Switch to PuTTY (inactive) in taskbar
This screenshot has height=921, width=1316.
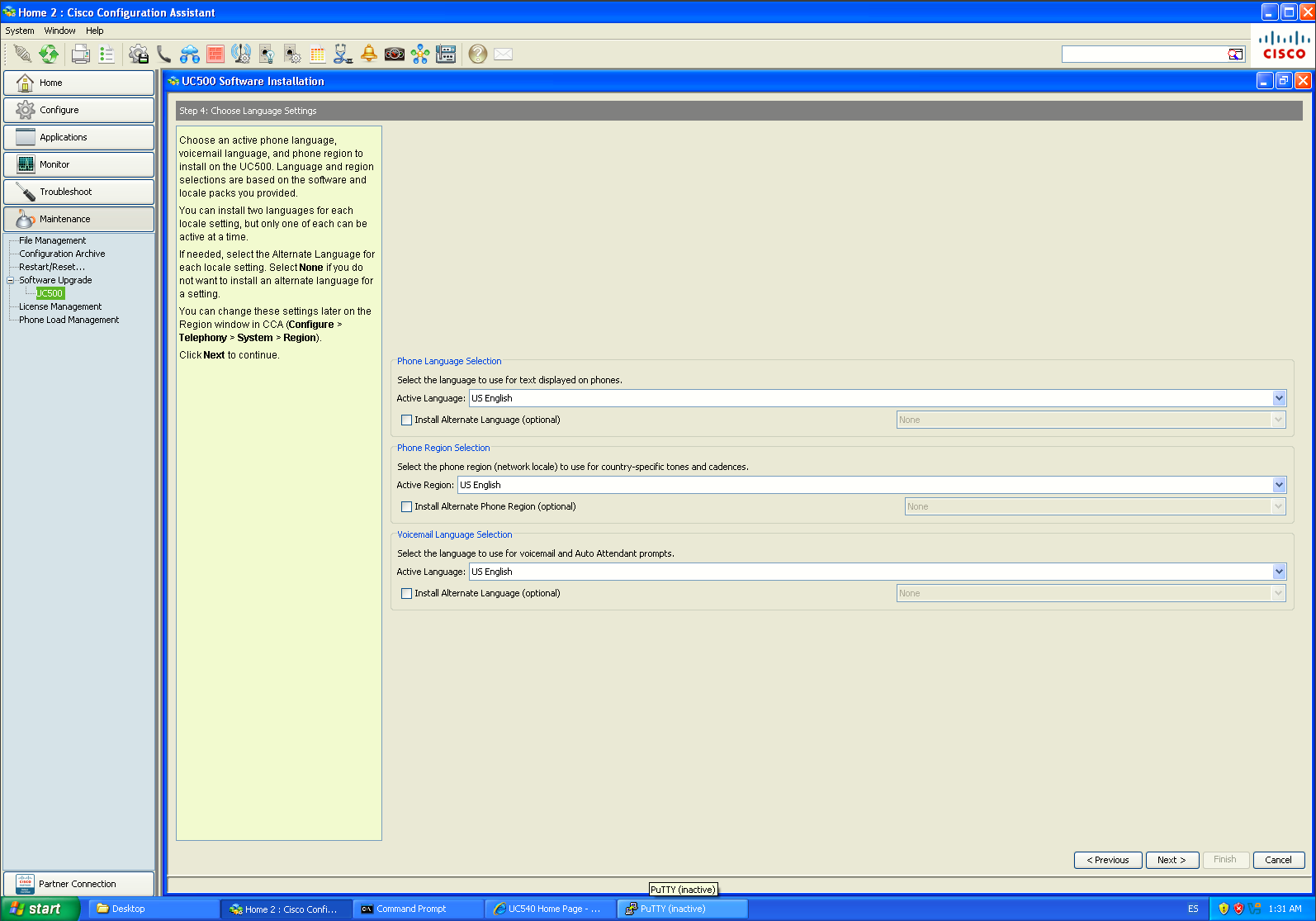point(682,909)
